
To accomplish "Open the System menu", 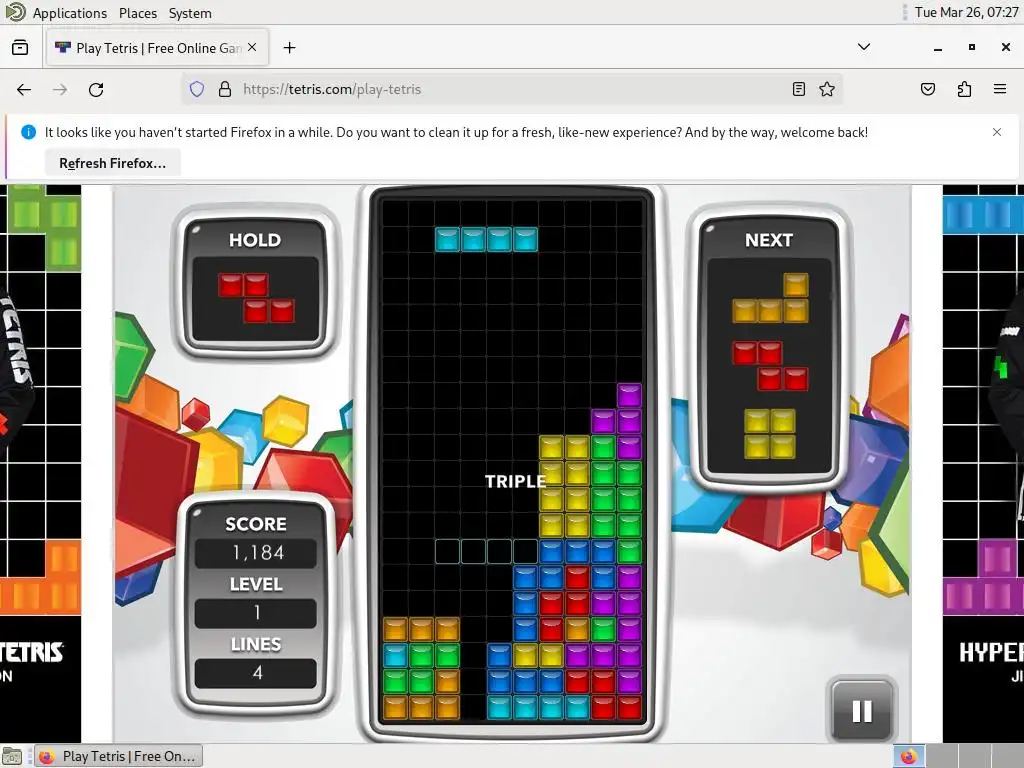I will point(190,13).
